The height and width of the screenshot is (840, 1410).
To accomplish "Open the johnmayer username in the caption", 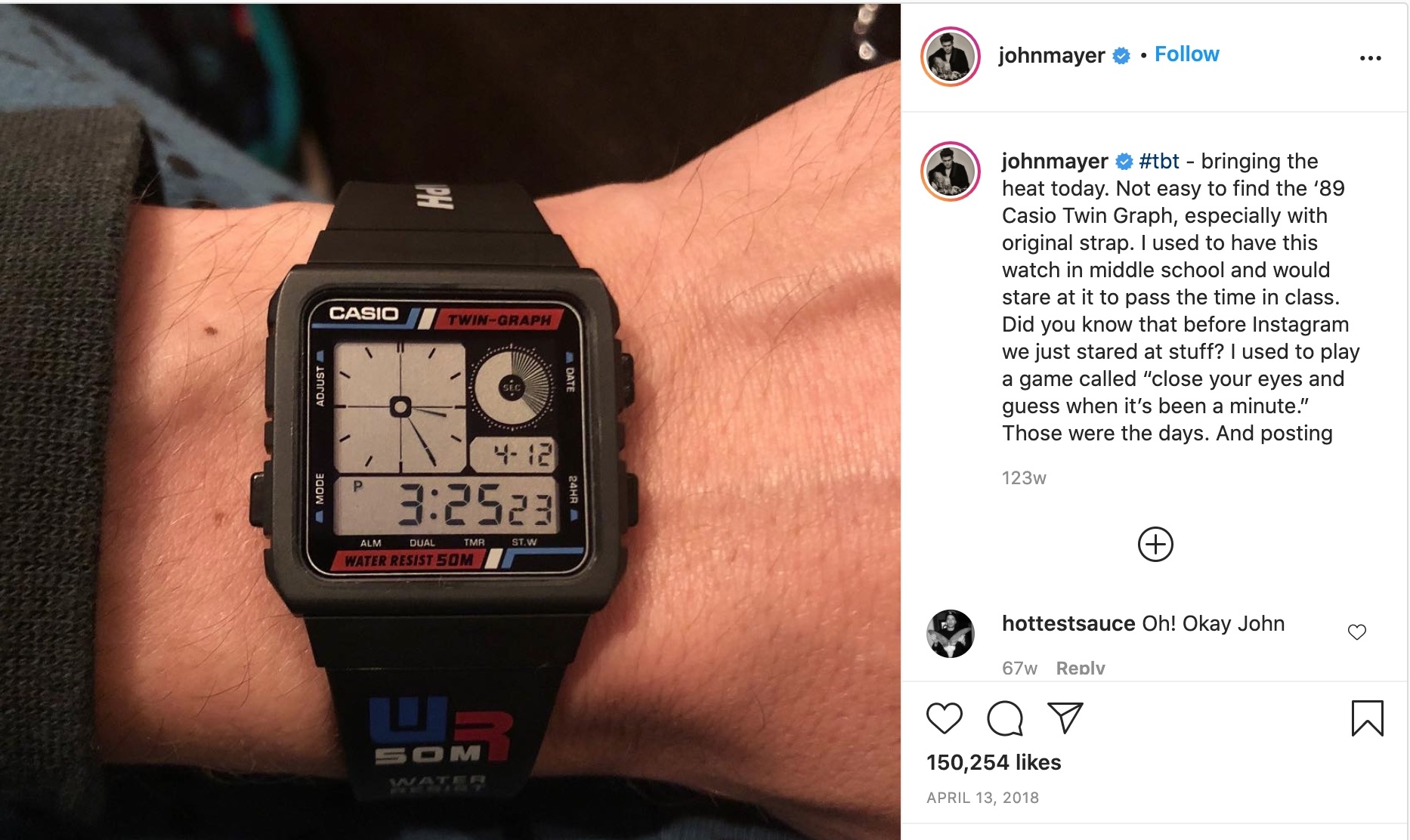I will coord(1055,161).
